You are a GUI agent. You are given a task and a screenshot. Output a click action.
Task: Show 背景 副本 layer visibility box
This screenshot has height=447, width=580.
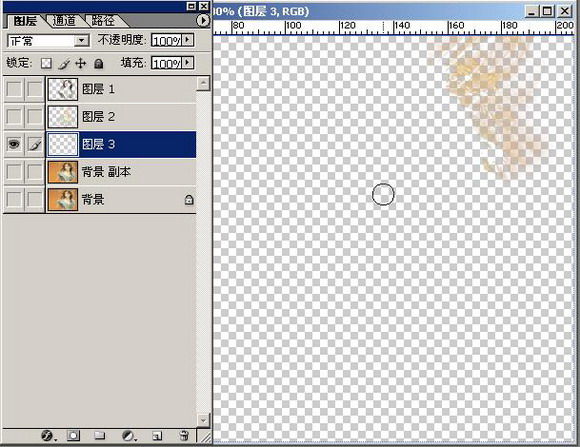pyautogui.click(x=14, y=172)
